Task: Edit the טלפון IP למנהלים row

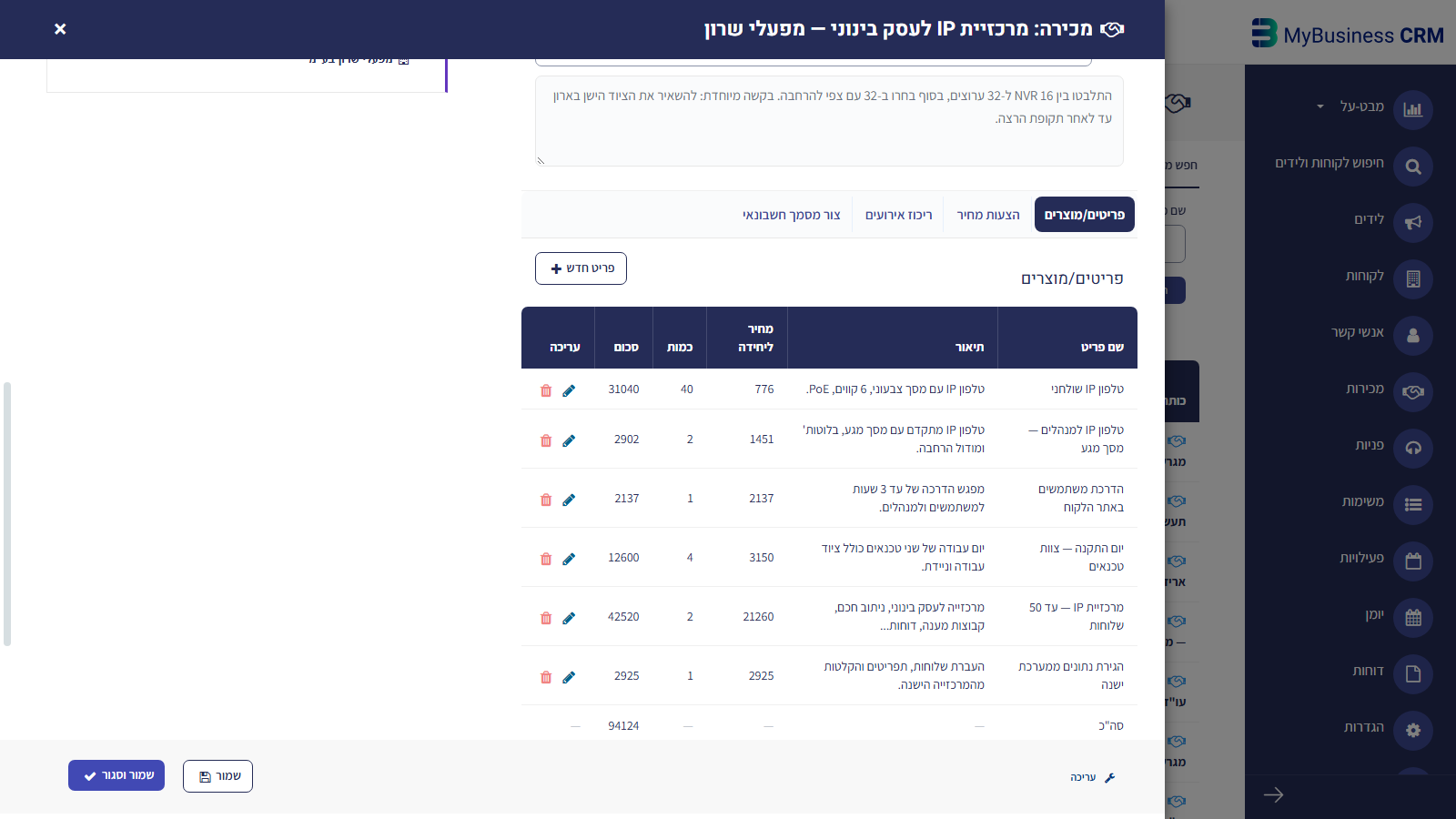Action: [x=569, y=440]
